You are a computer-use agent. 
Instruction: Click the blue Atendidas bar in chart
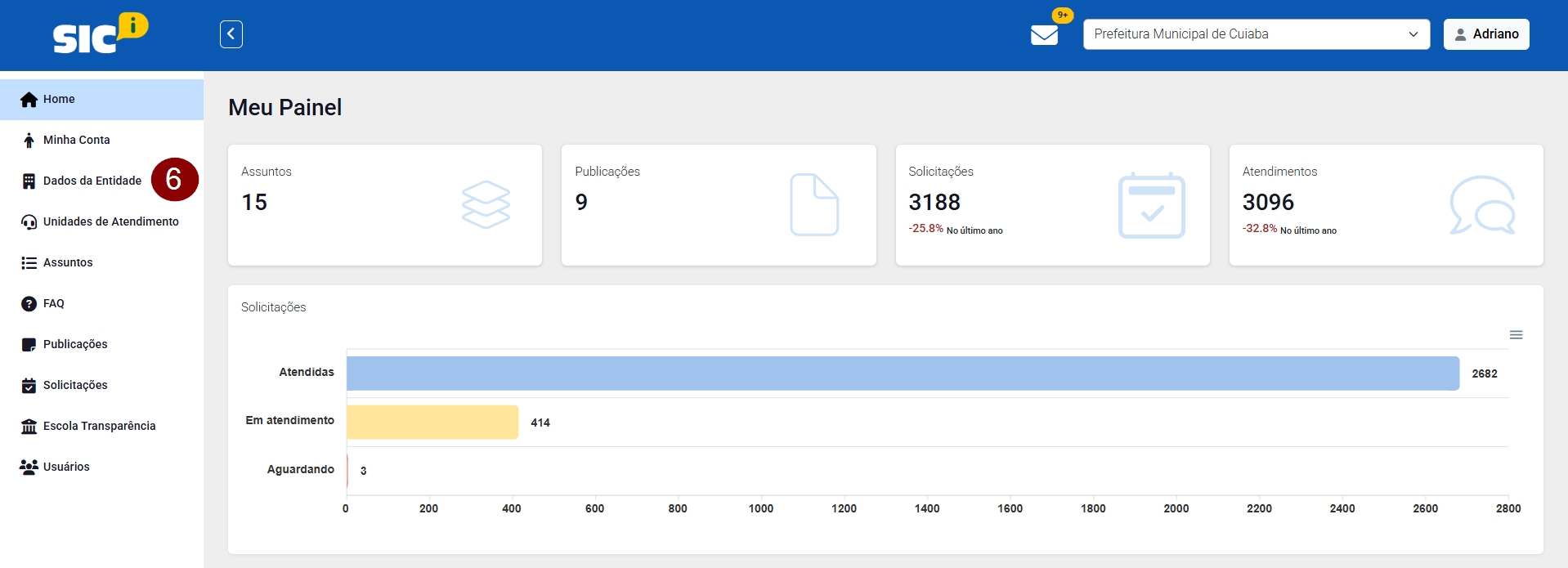(x=903, y=373)
